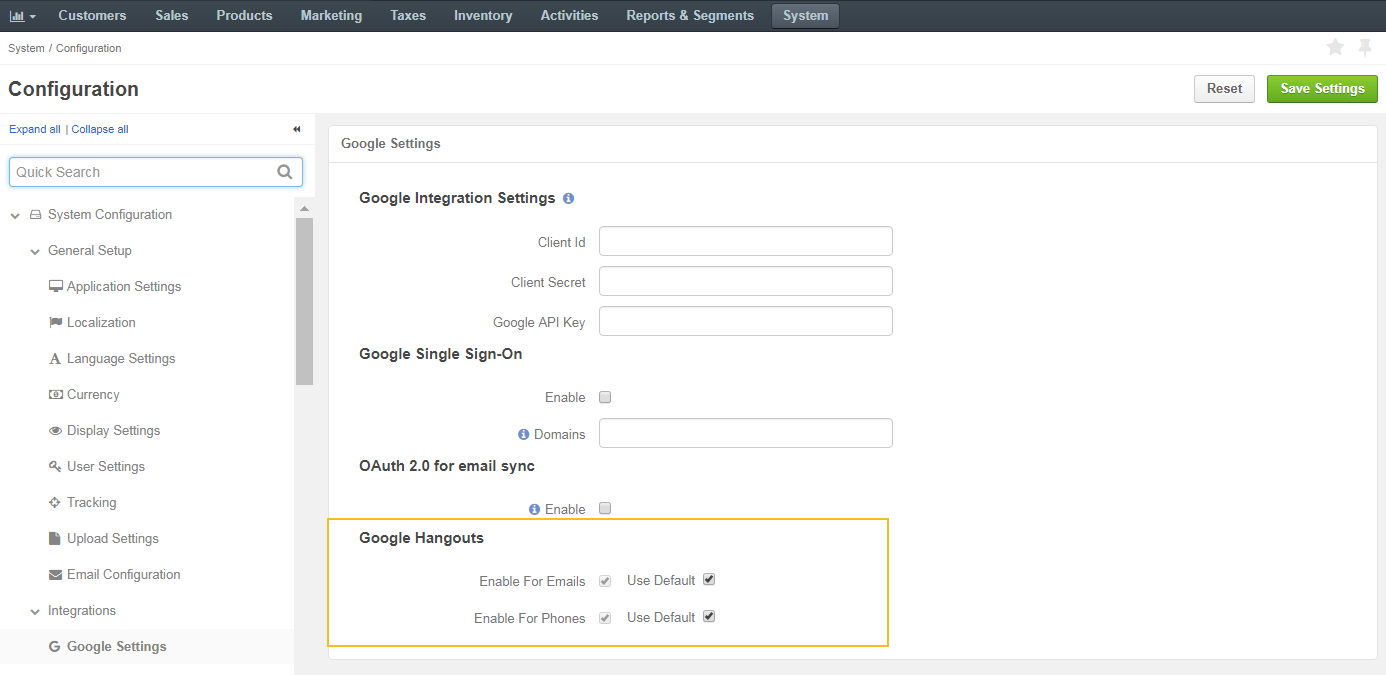The height and width of the screenshot is (675, 1386).
Task: Open the Activities menu
Action: point(569,16)
